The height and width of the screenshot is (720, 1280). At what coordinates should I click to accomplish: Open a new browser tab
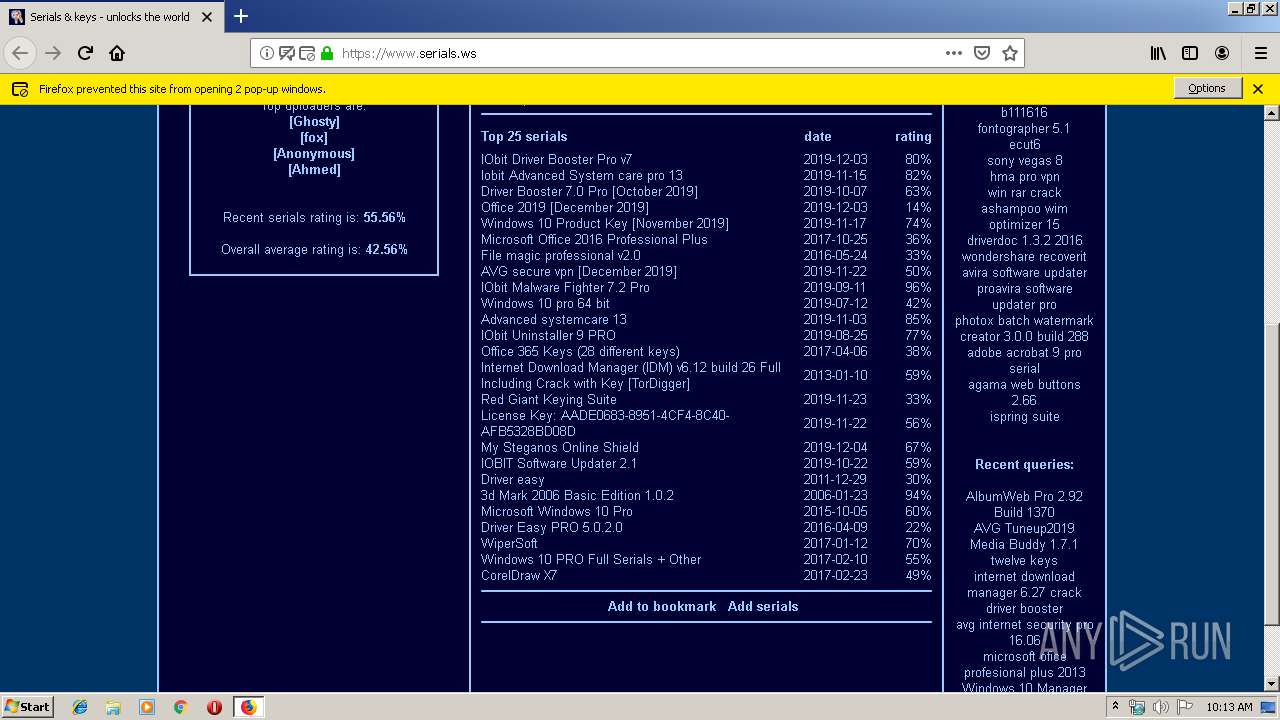tap(241, 16)
